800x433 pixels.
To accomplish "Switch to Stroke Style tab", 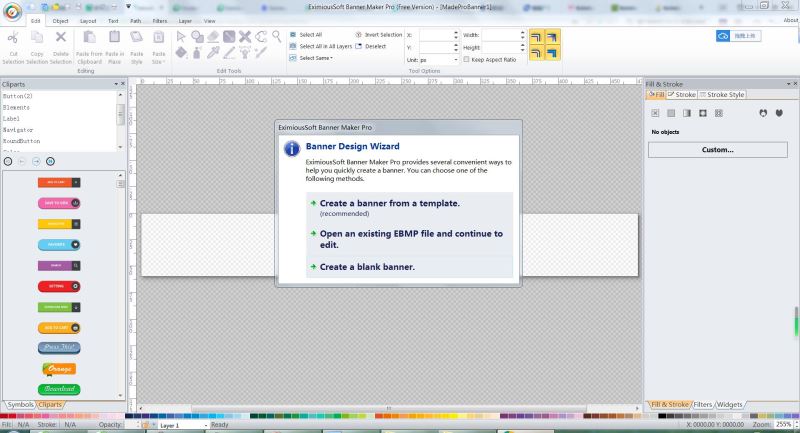I will 722,94.
